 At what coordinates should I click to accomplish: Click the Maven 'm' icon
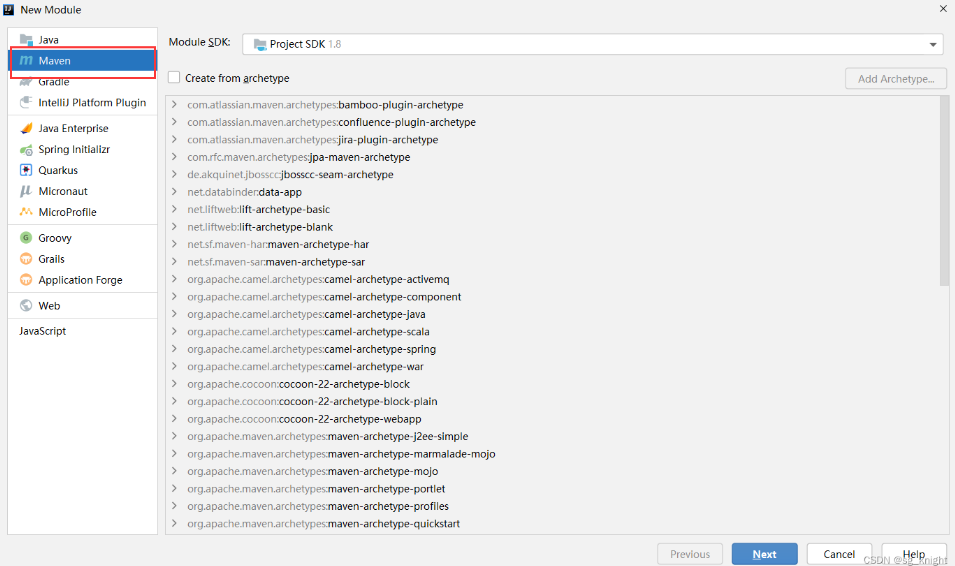26,60
